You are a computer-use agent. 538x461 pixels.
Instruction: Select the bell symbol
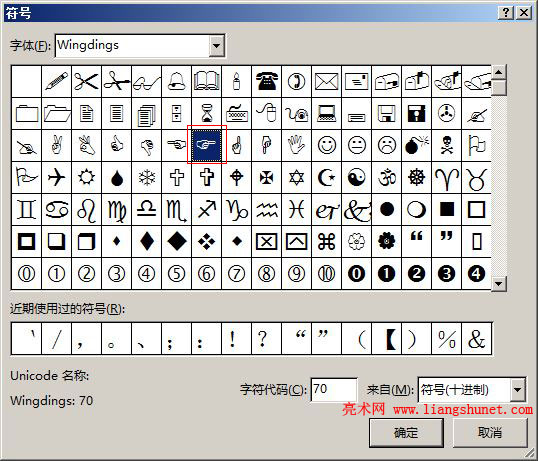point(177,82)
